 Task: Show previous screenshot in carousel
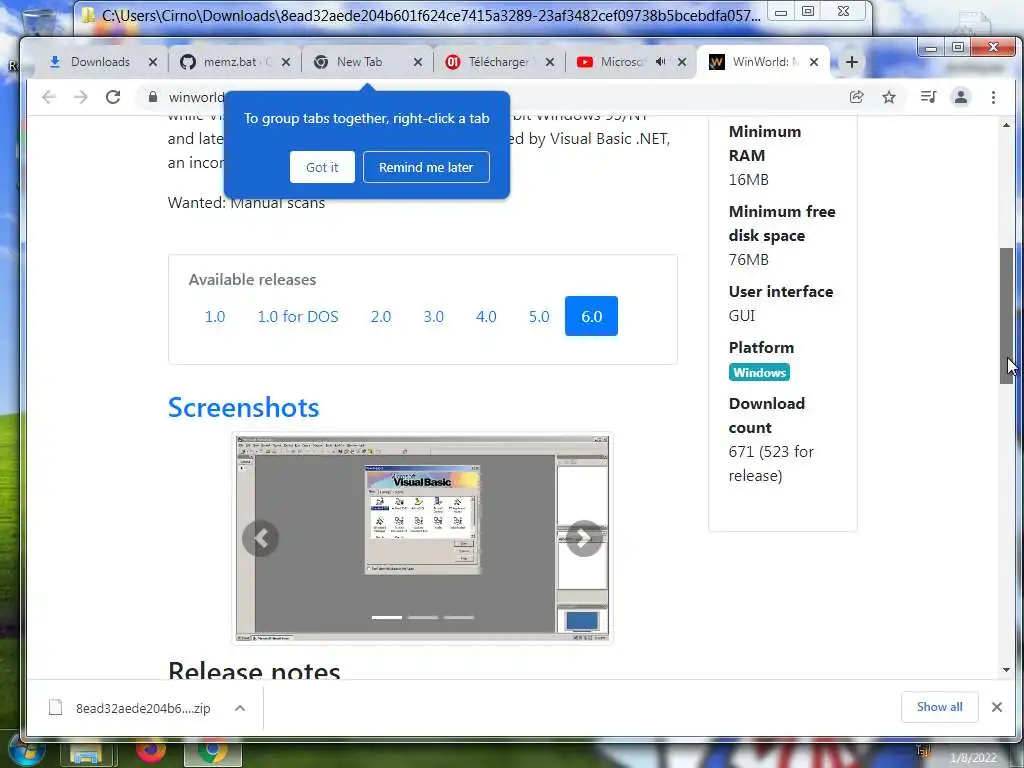[261, 538]
